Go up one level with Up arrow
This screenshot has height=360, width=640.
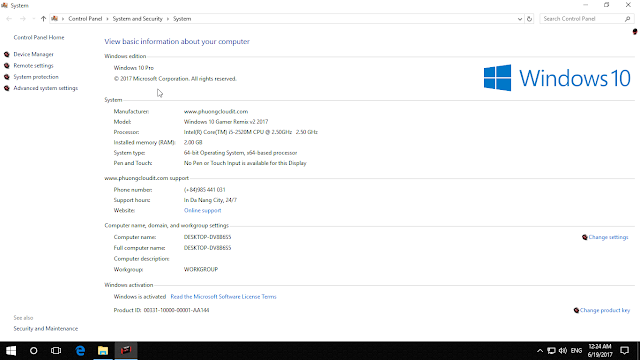tap(43, 19)
